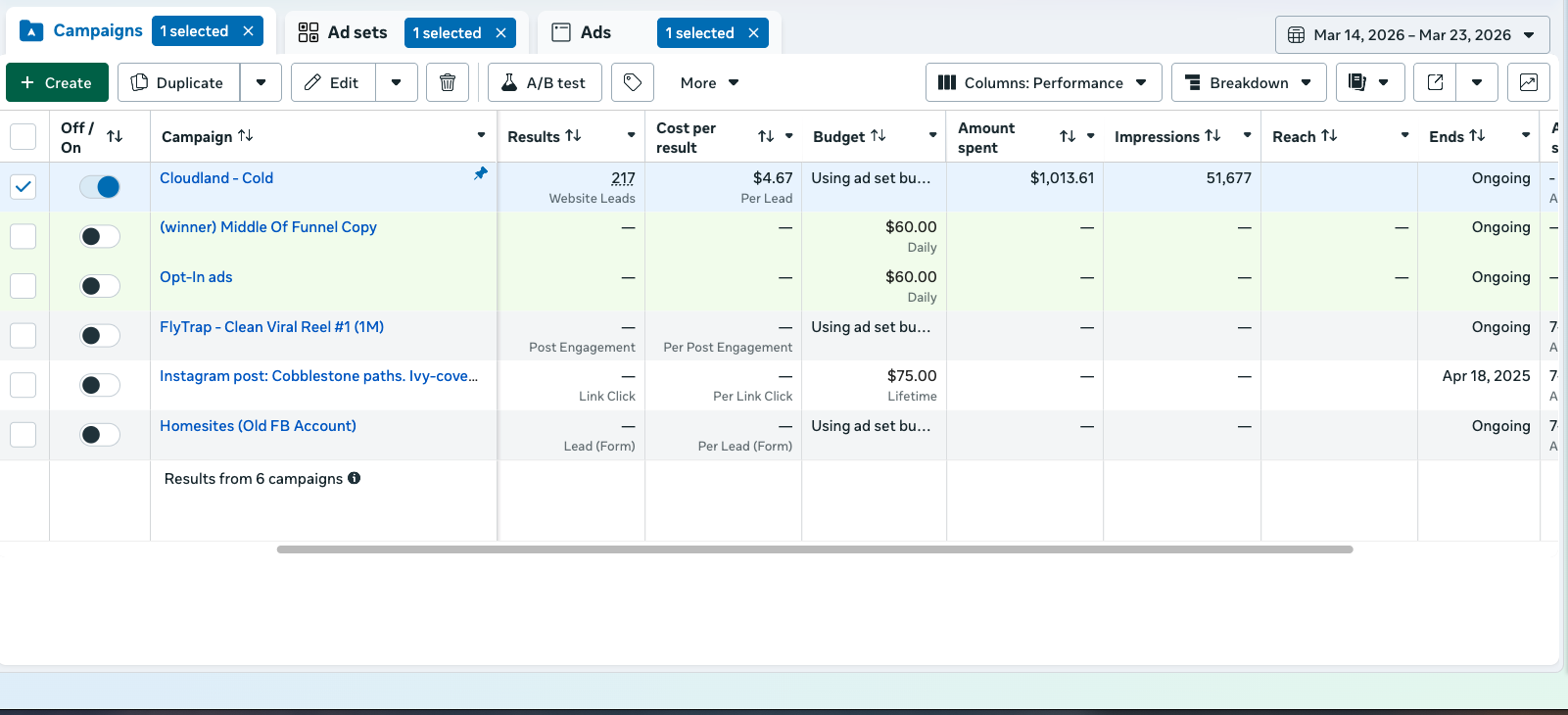The height and width of the screenshot is (715, 1568).
Task: Uncheck the Cloudland - Cold checkbox
Action: [23, 186]
